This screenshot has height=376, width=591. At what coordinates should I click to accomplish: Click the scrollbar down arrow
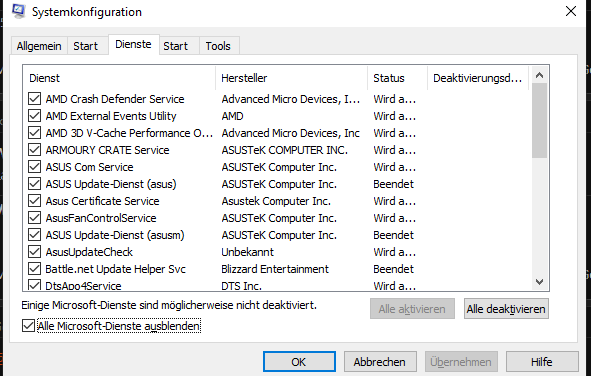539,281
